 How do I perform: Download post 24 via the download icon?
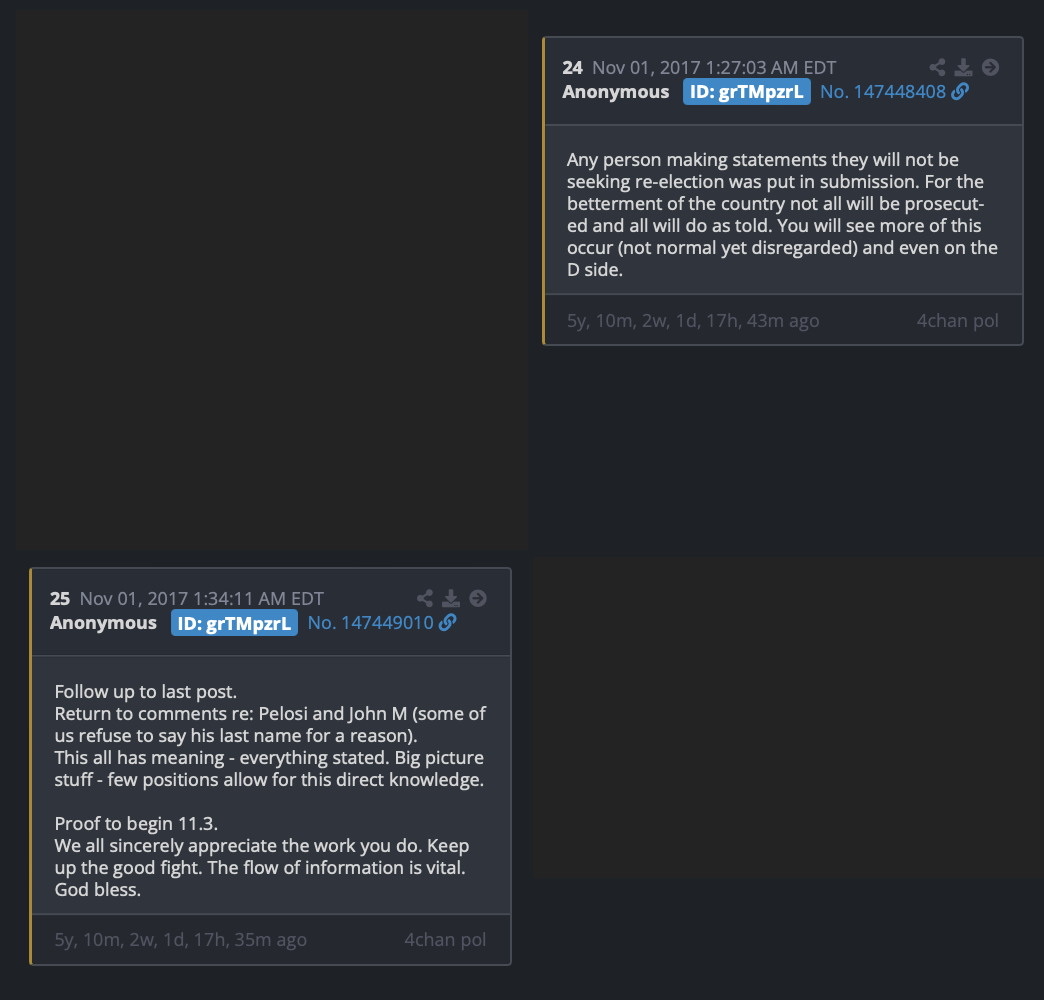[x=963, y=67]
